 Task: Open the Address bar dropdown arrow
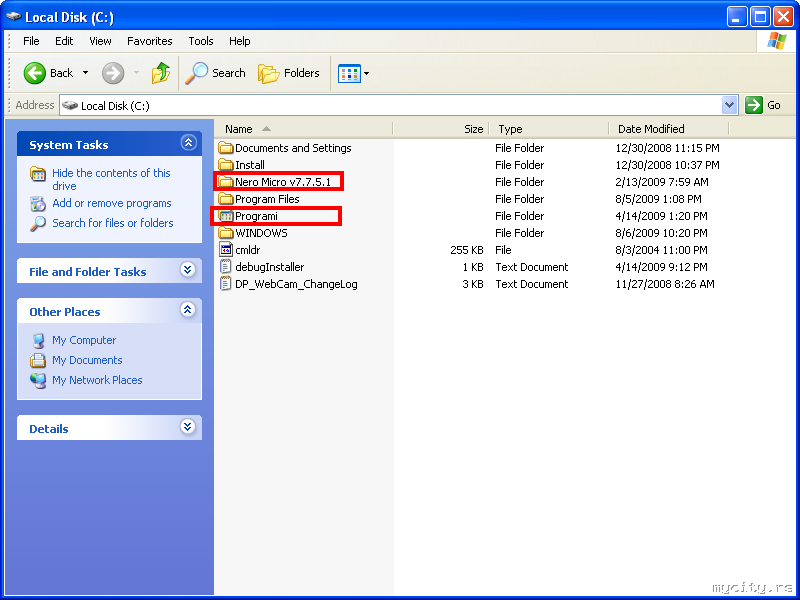tap(729, 105)
